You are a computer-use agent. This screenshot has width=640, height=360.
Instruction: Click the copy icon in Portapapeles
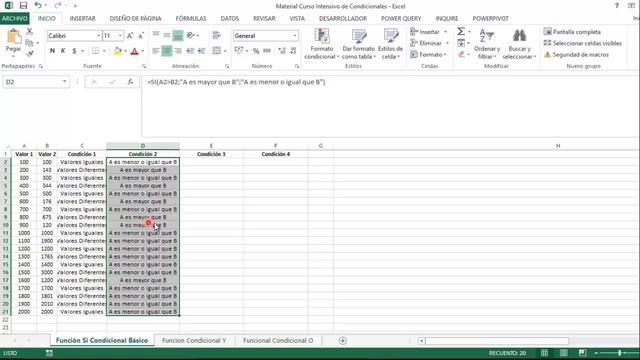coord(29,42)
